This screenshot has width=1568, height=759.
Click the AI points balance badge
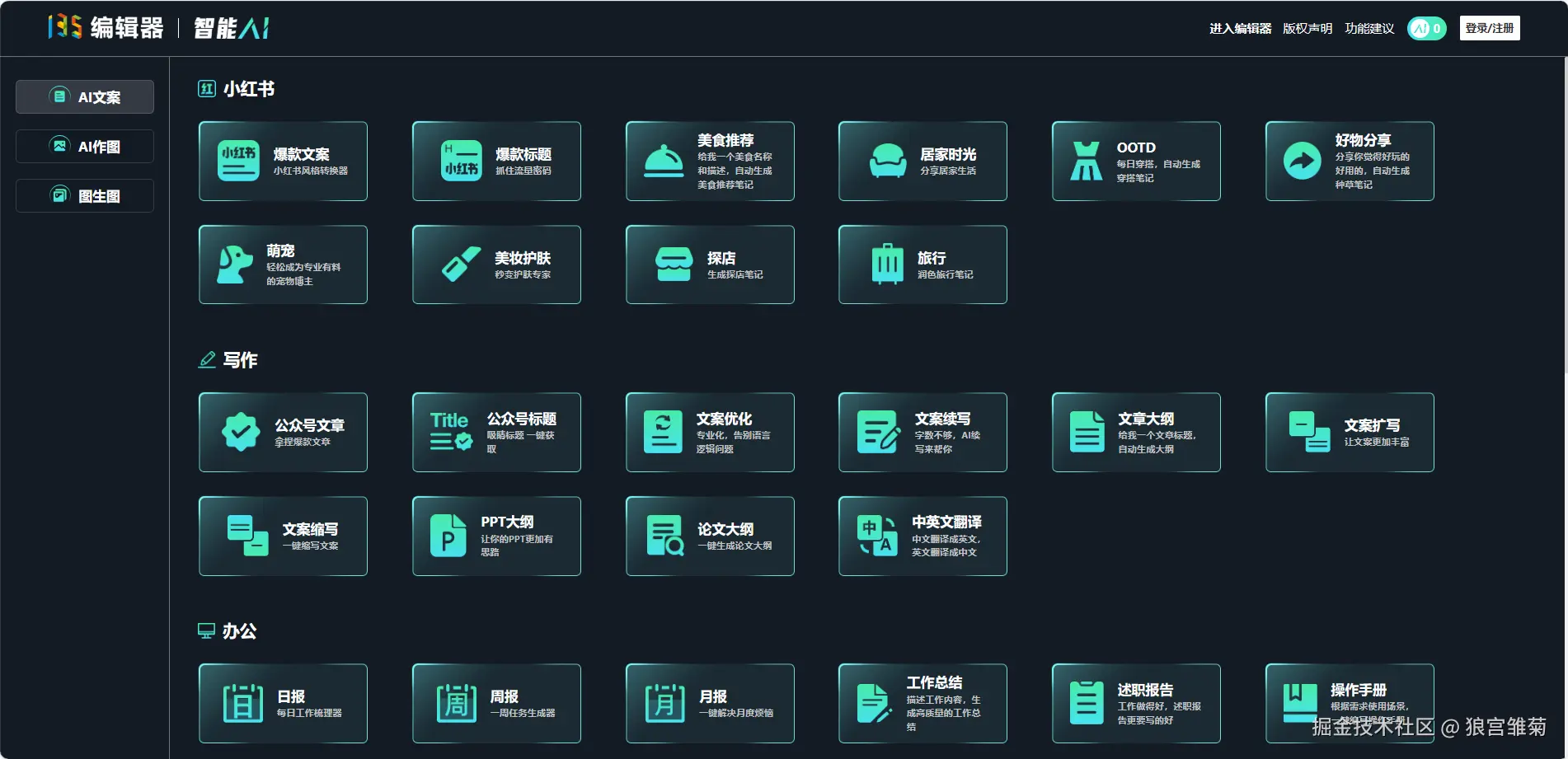[x=1427, y=29]
